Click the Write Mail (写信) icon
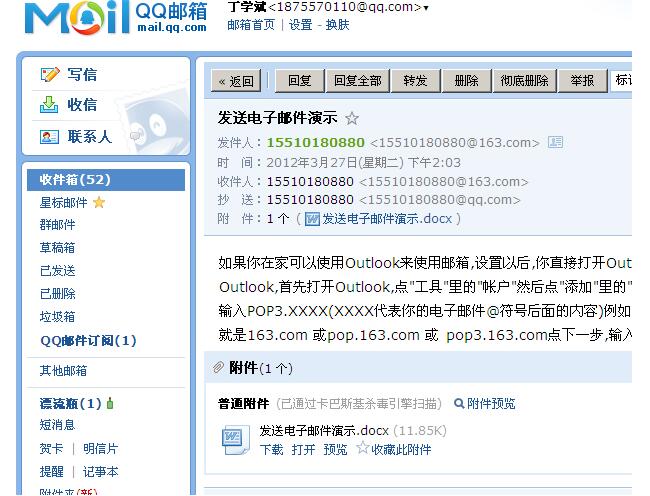 (50, 75)
